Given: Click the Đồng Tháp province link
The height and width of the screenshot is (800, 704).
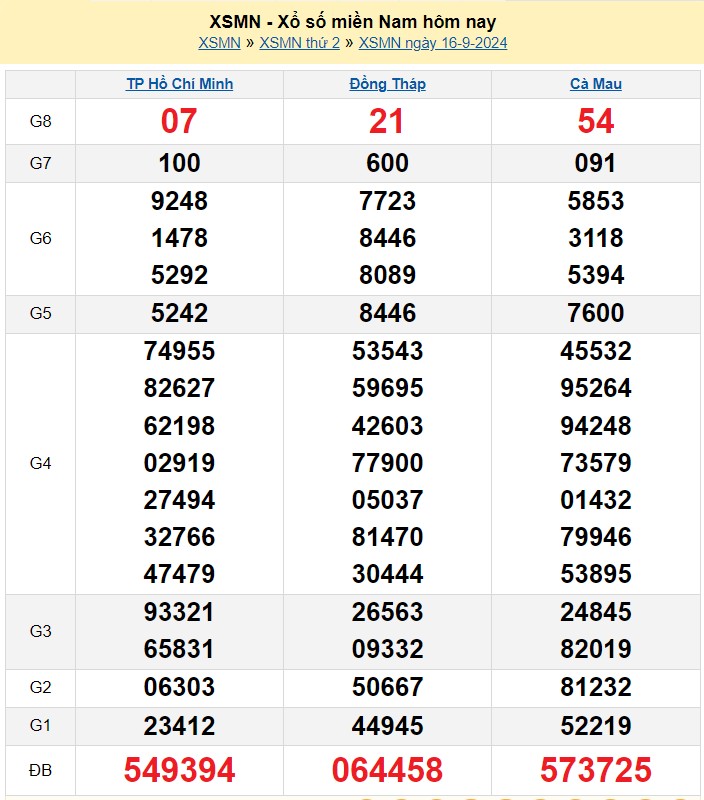Looking at the screenshot, I should (387, 84).
